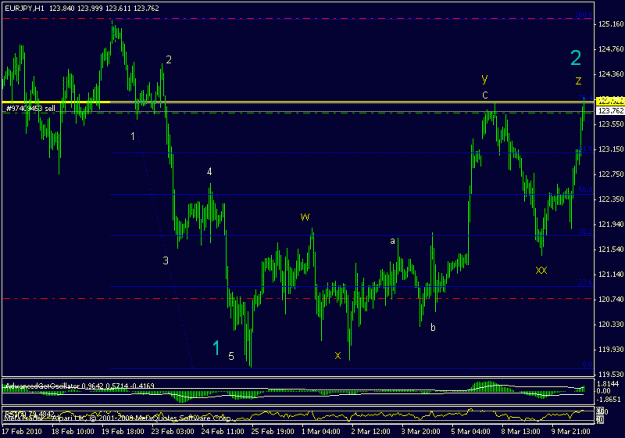This screenshot has height=438, width=625.
Task: Click price level 120.330 on the axis
Action: [x=611, y=325]
